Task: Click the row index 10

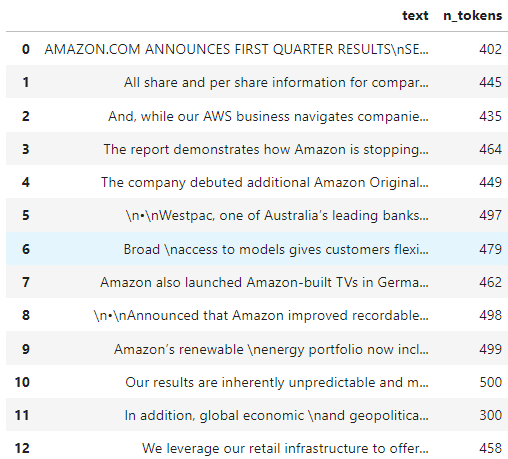Action: tap(22, 382)
